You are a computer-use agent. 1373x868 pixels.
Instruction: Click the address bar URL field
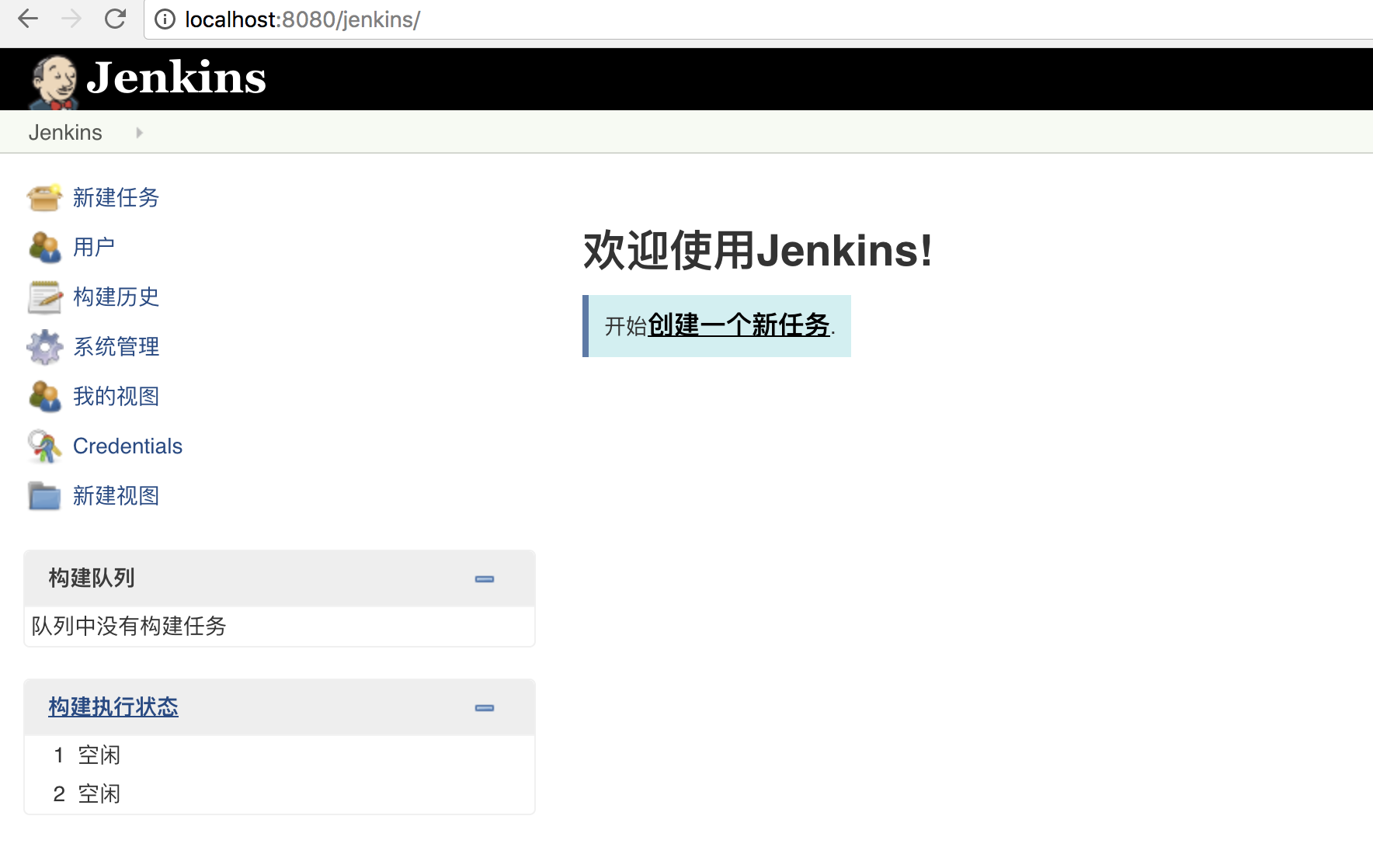758,19
